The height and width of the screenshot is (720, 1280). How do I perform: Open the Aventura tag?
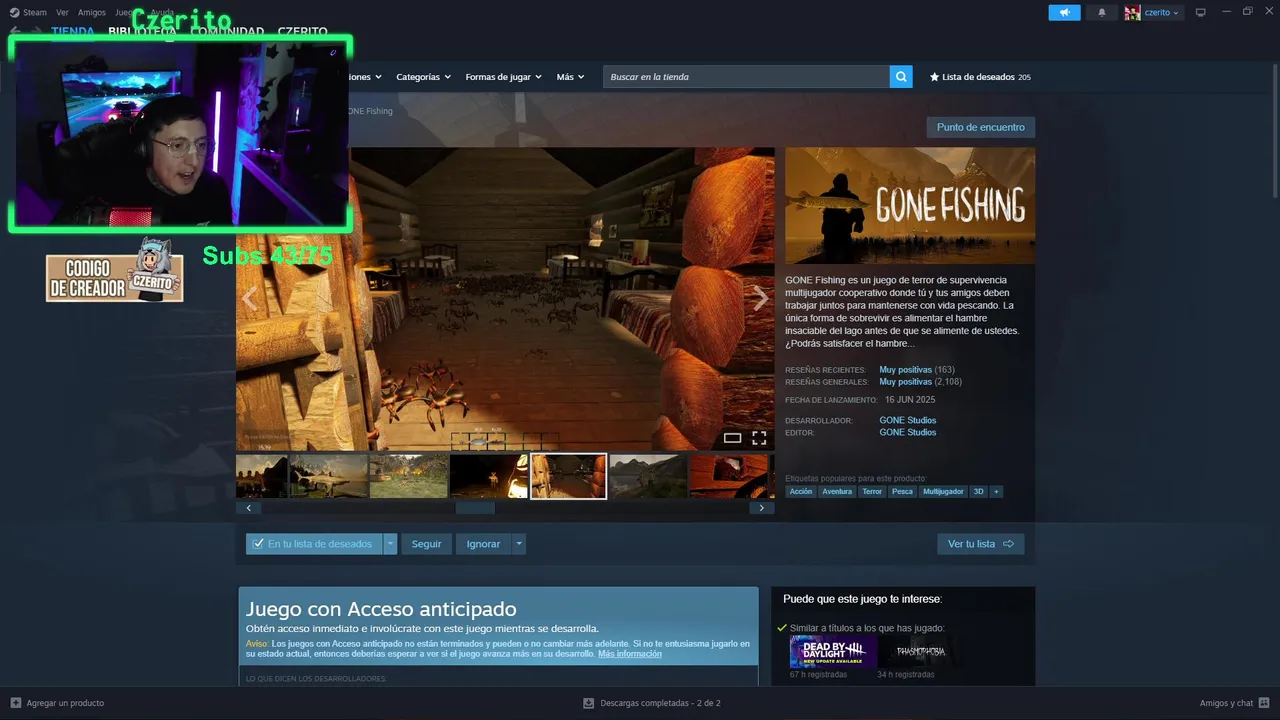[837, 492]
